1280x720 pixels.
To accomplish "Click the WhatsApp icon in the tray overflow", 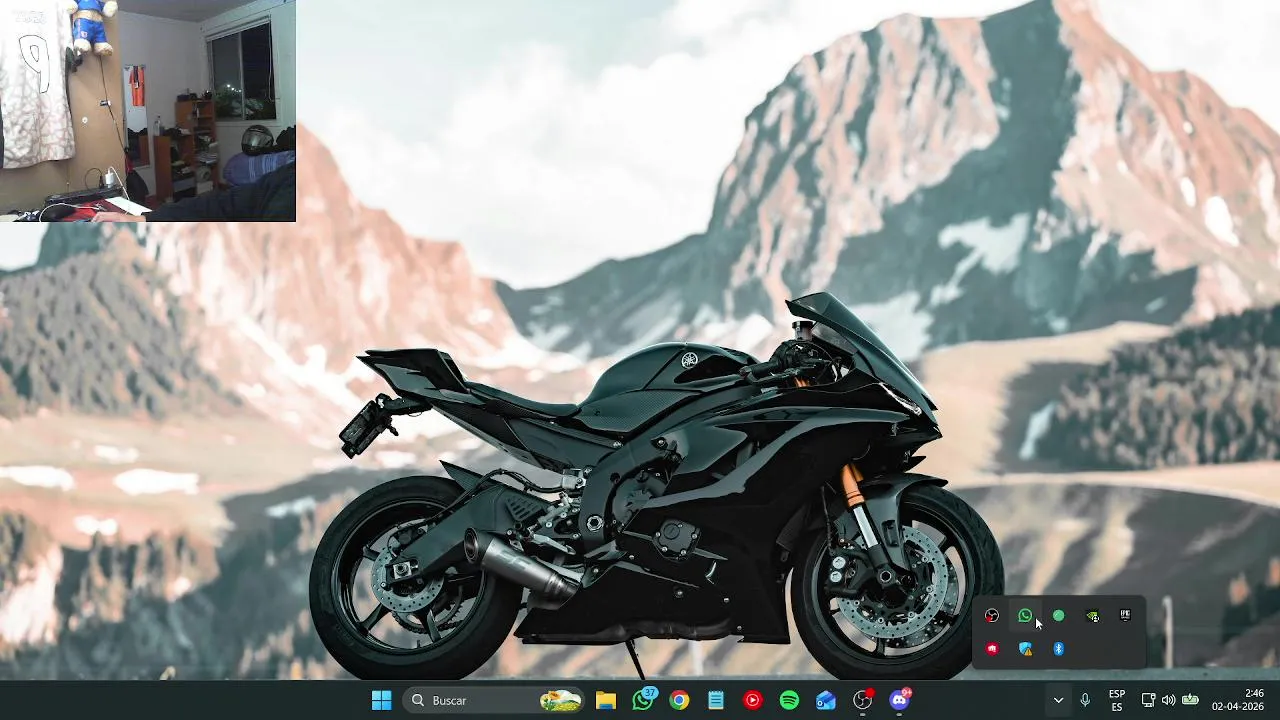I will (x=1025, y=616).
